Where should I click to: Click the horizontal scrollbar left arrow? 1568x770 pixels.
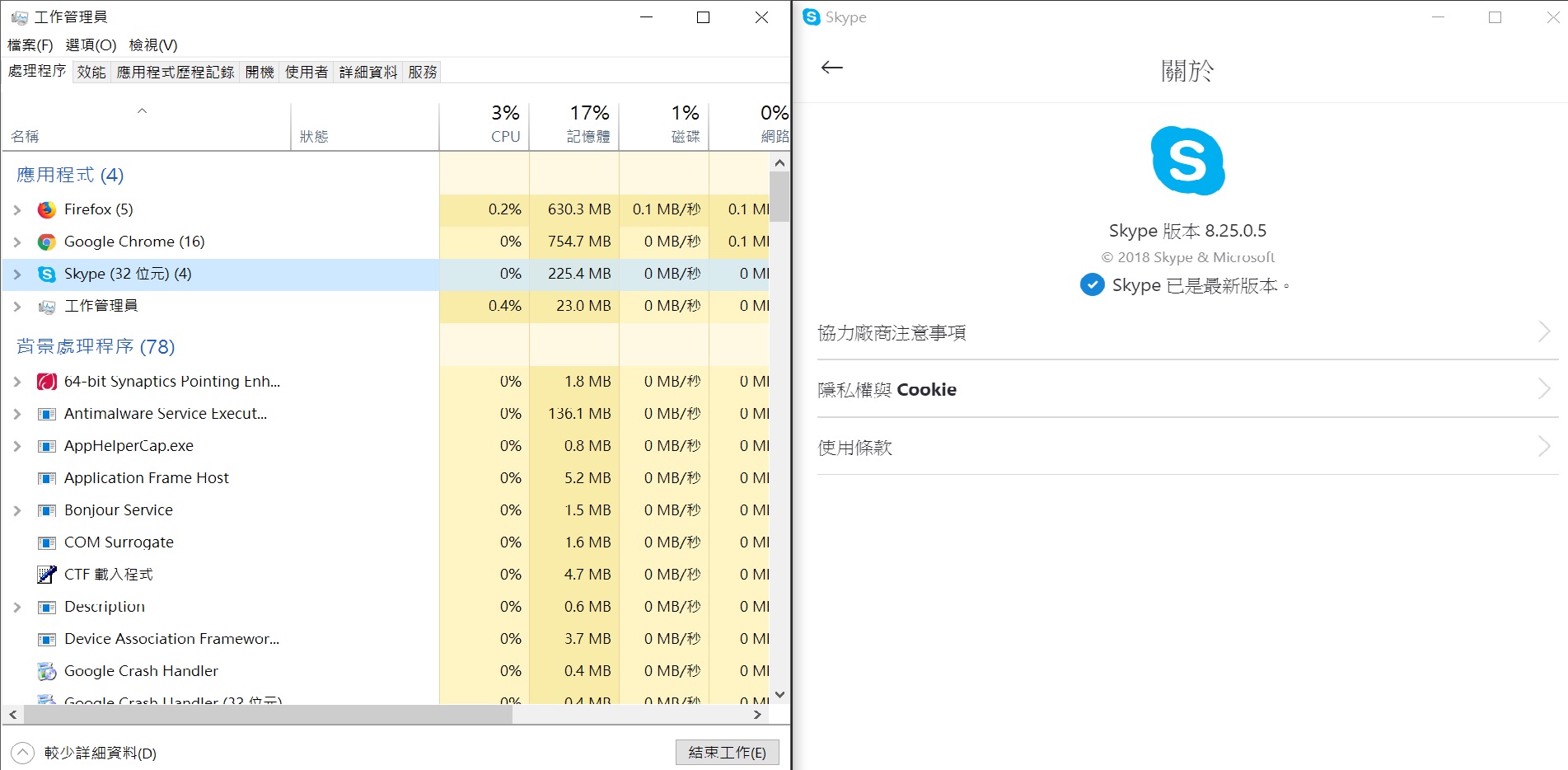click(12, 715)
